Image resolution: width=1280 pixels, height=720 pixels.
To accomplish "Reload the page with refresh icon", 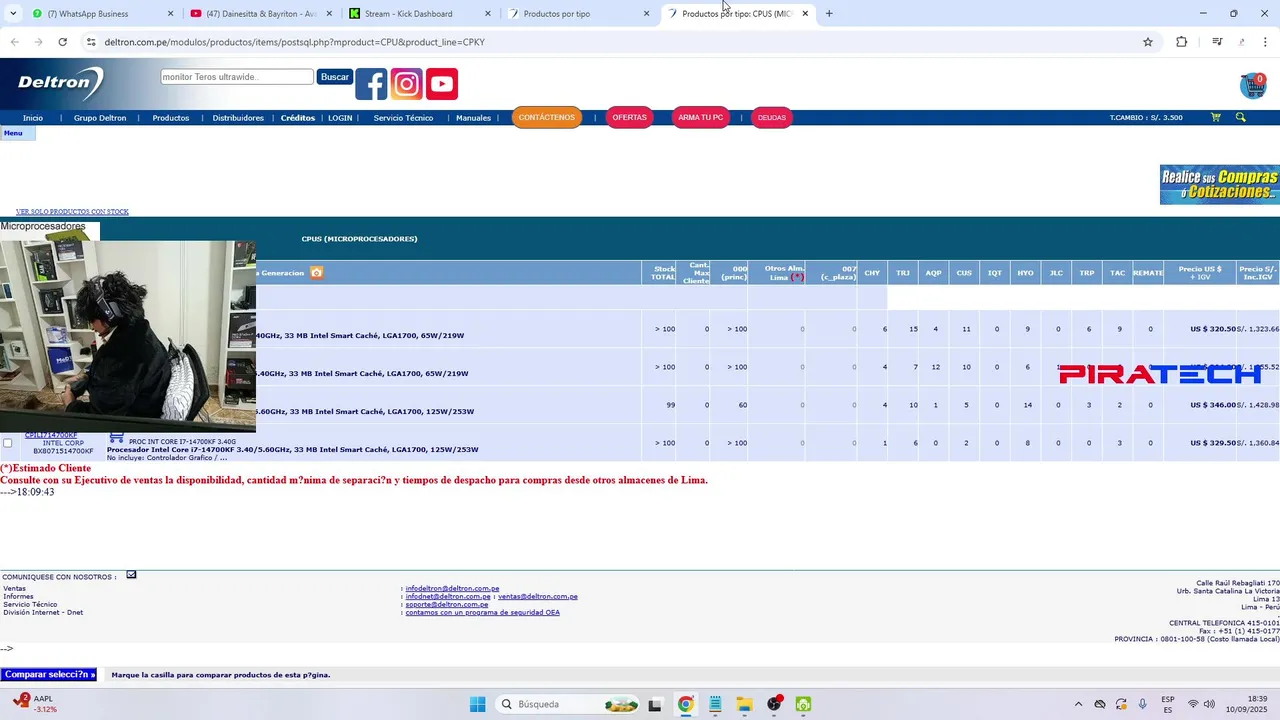I will 62,42.
